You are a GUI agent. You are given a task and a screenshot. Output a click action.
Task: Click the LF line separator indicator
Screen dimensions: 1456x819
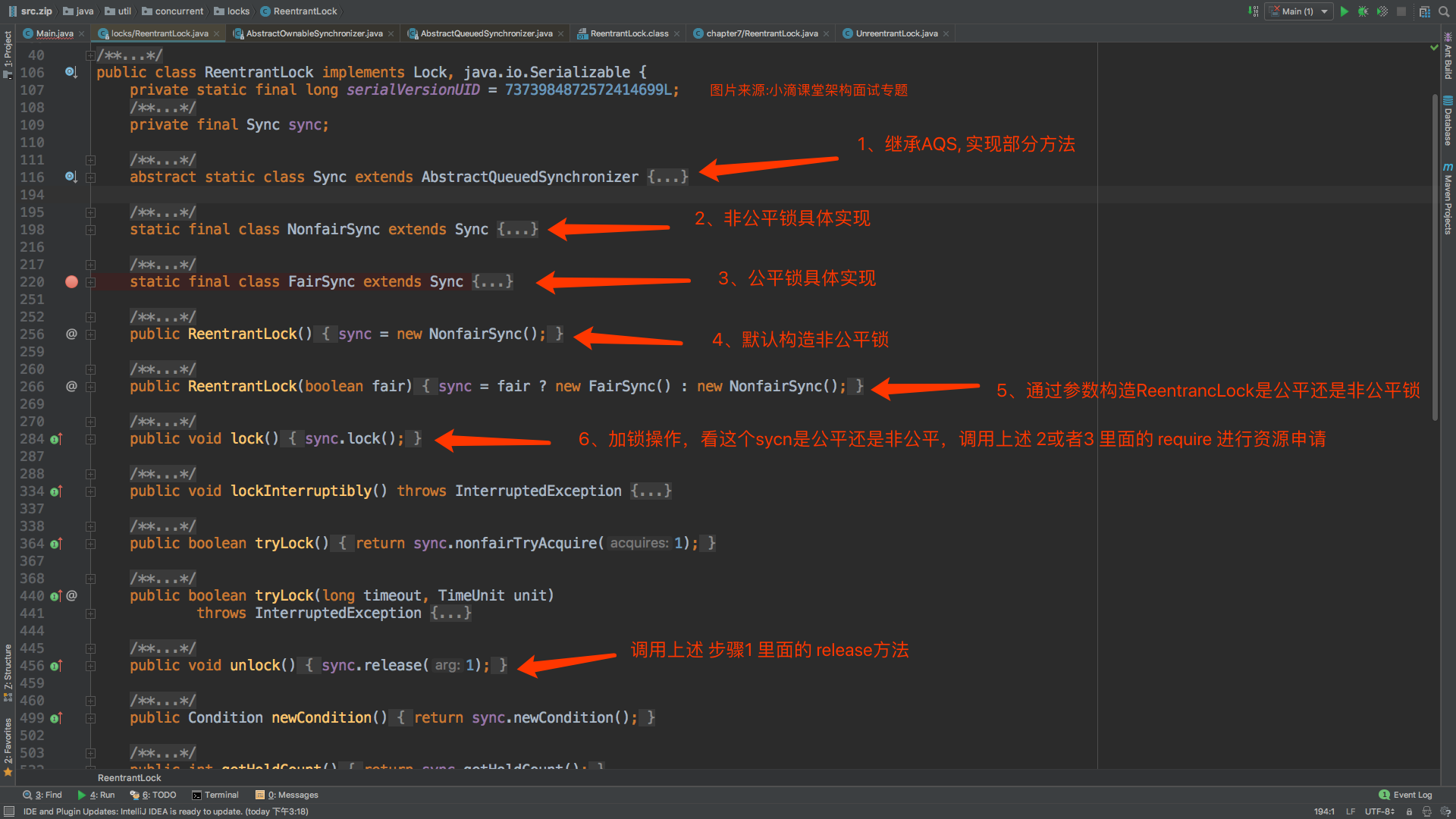click(1351, 811)
